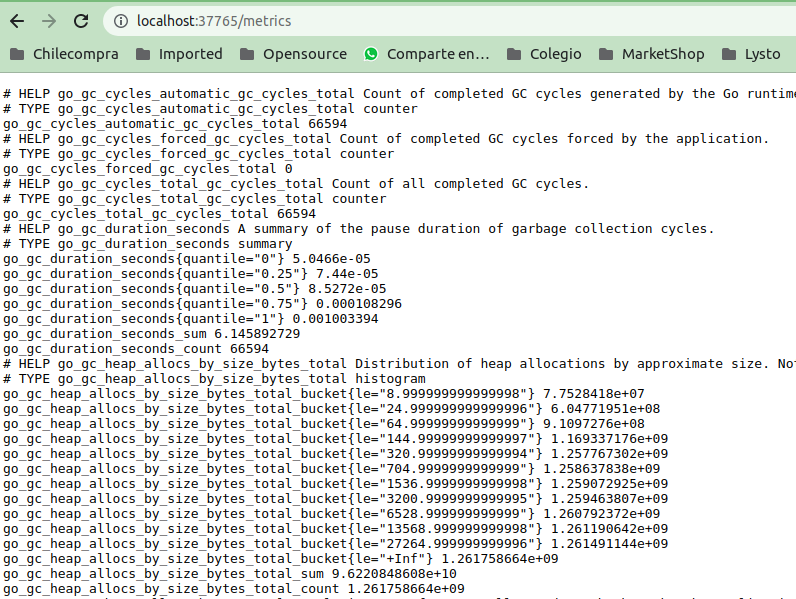Click the go_gc_duration_seconds quantile="1" line

190,319
